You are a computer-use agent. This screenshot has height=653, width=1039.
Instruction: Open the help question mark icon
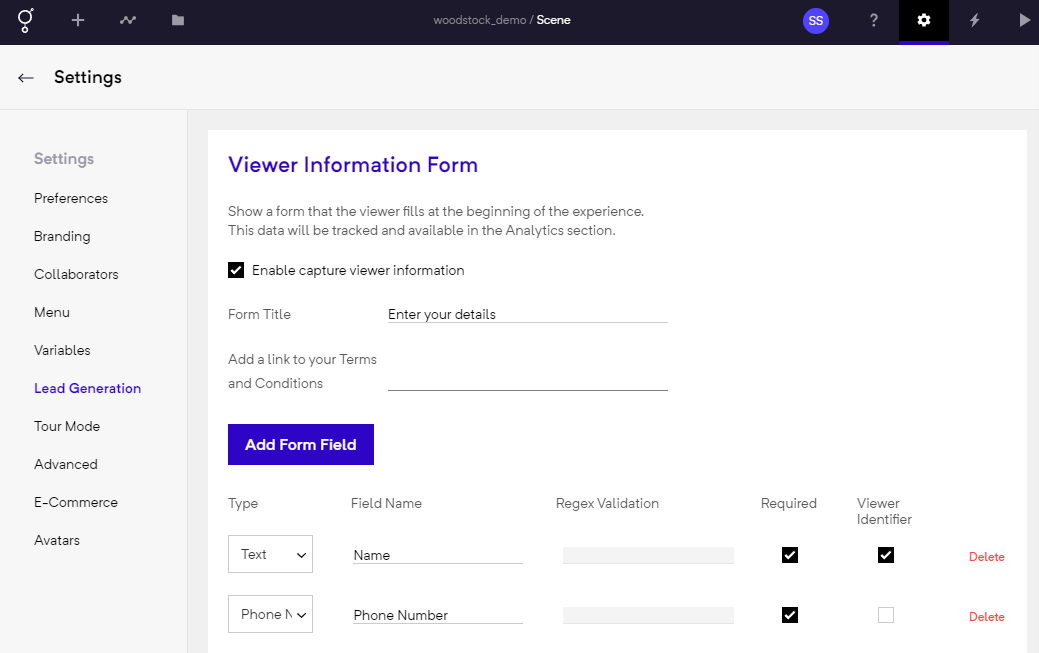tap(874, 20)
